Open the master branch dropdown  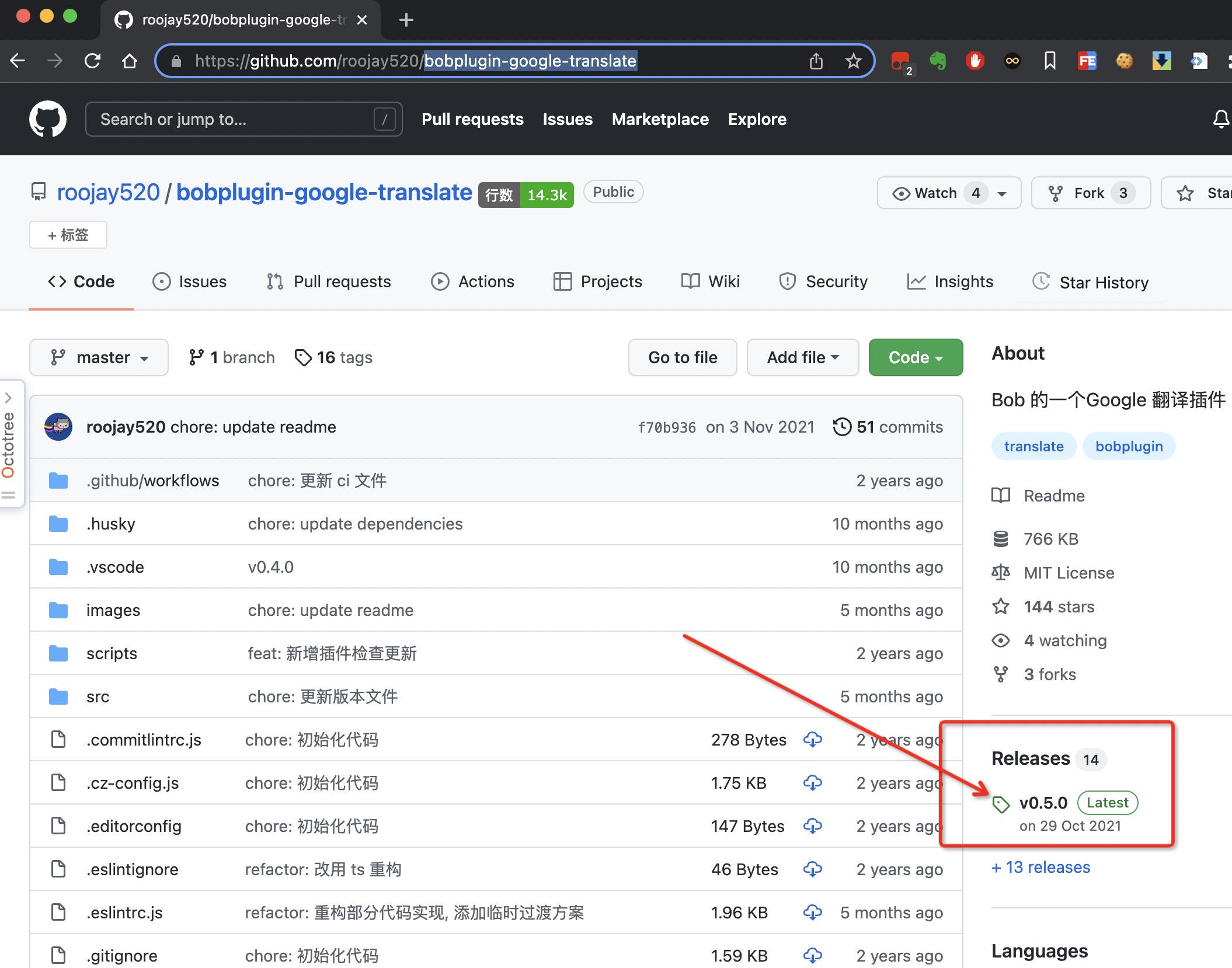click(99, 357)
